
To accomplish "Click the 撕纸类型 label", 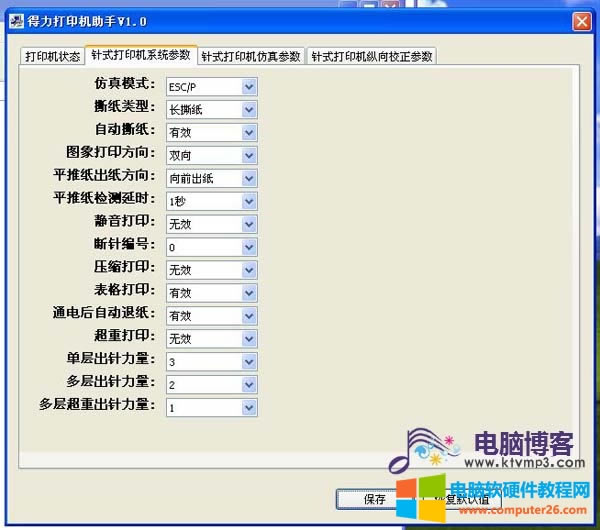I will click(125, 106).
